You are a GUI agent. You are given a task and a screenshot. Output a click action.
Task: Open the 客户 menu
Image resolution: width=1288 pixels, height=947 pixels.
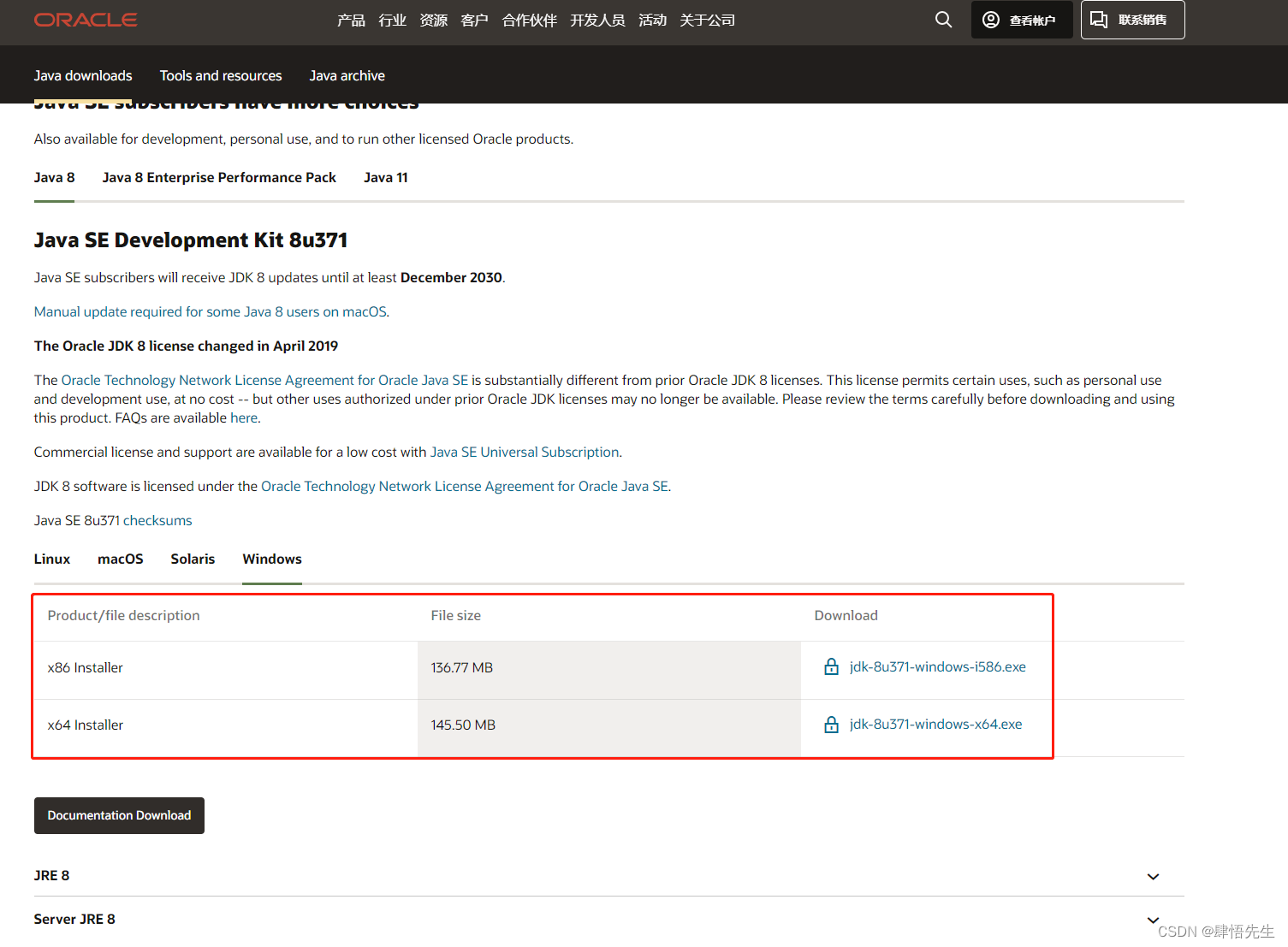[474, 20]
